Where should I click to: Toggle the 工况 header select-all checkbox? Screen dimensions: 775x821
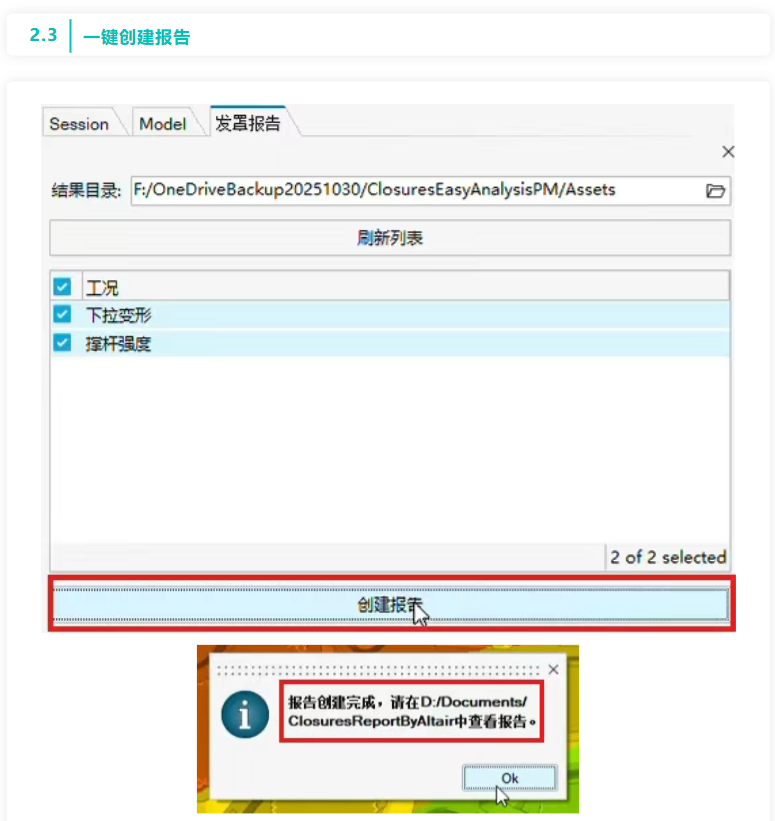62,286
